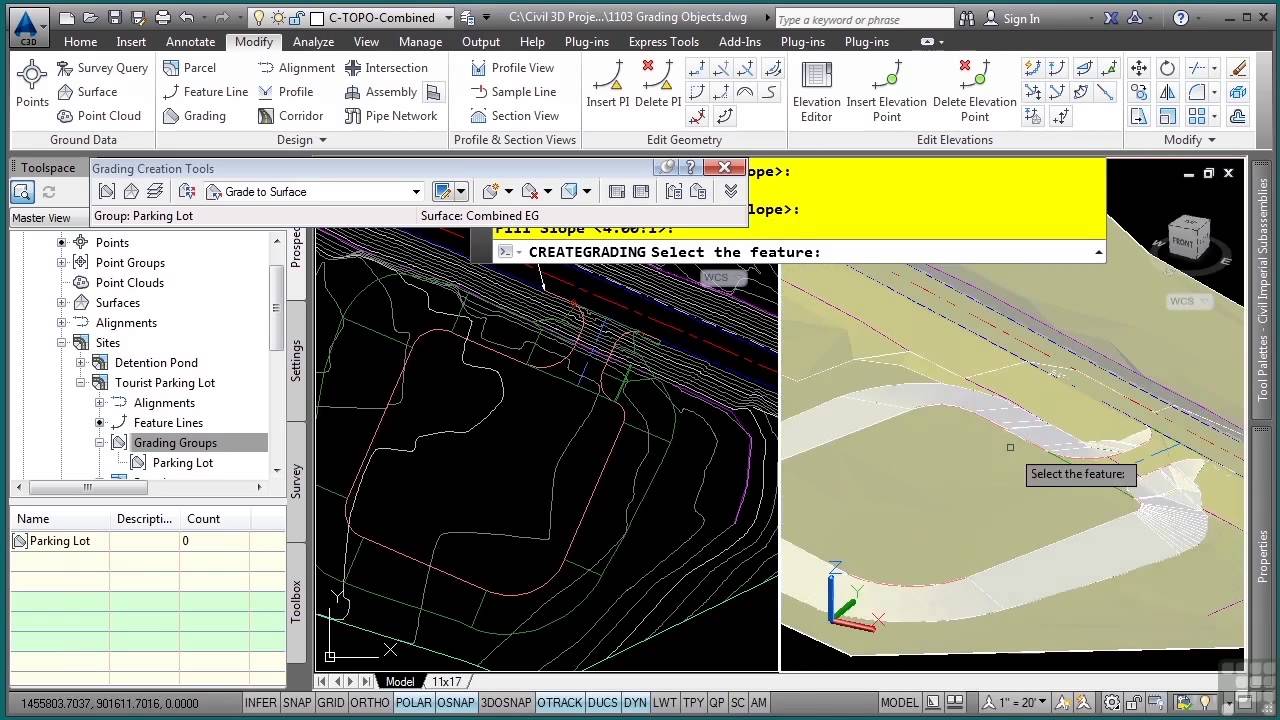
Task: Select the Corridor tool
Action: (x=290, y=116)
